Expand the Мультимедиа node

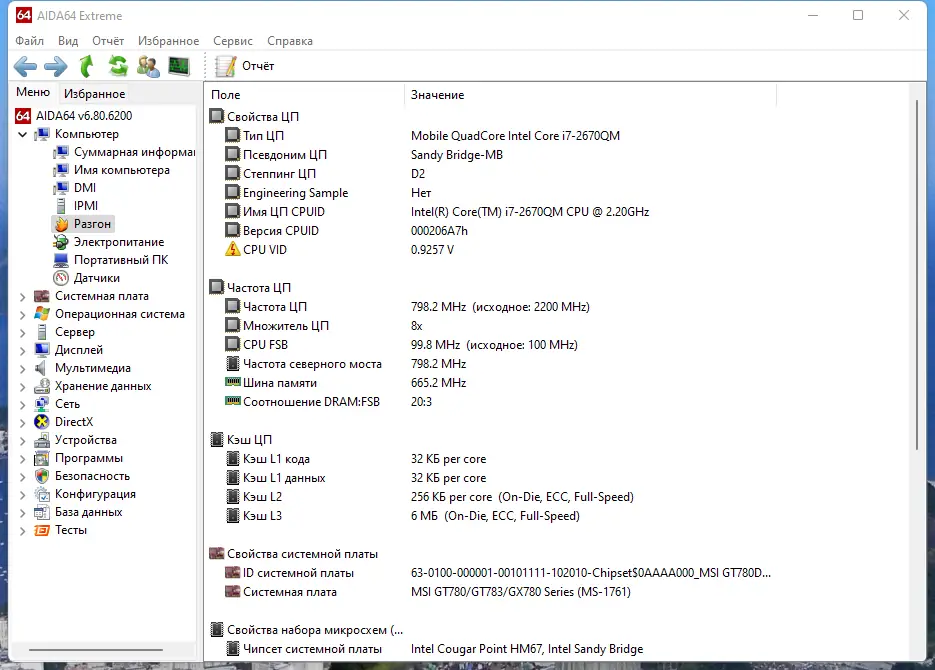(22, 368)
